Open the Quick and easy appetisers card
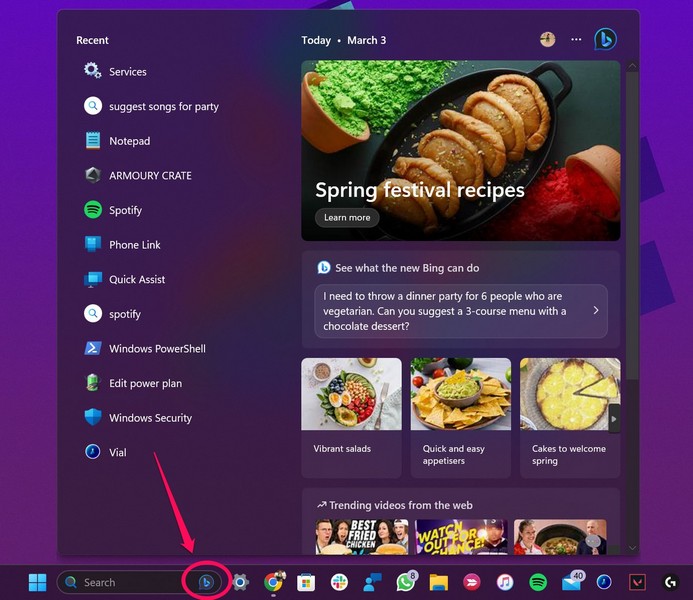The image size is (693, 600). (x=461, y=418)
